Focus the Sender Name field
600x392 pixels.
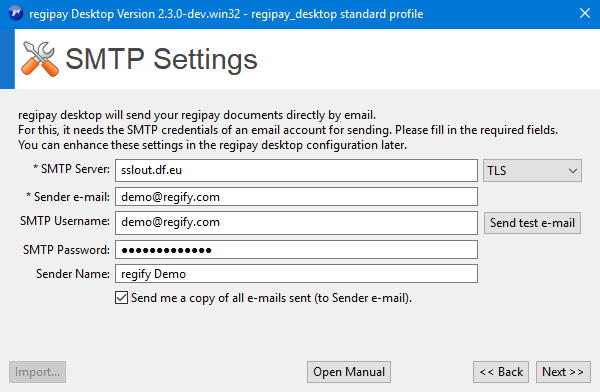(x=296, y=274)
